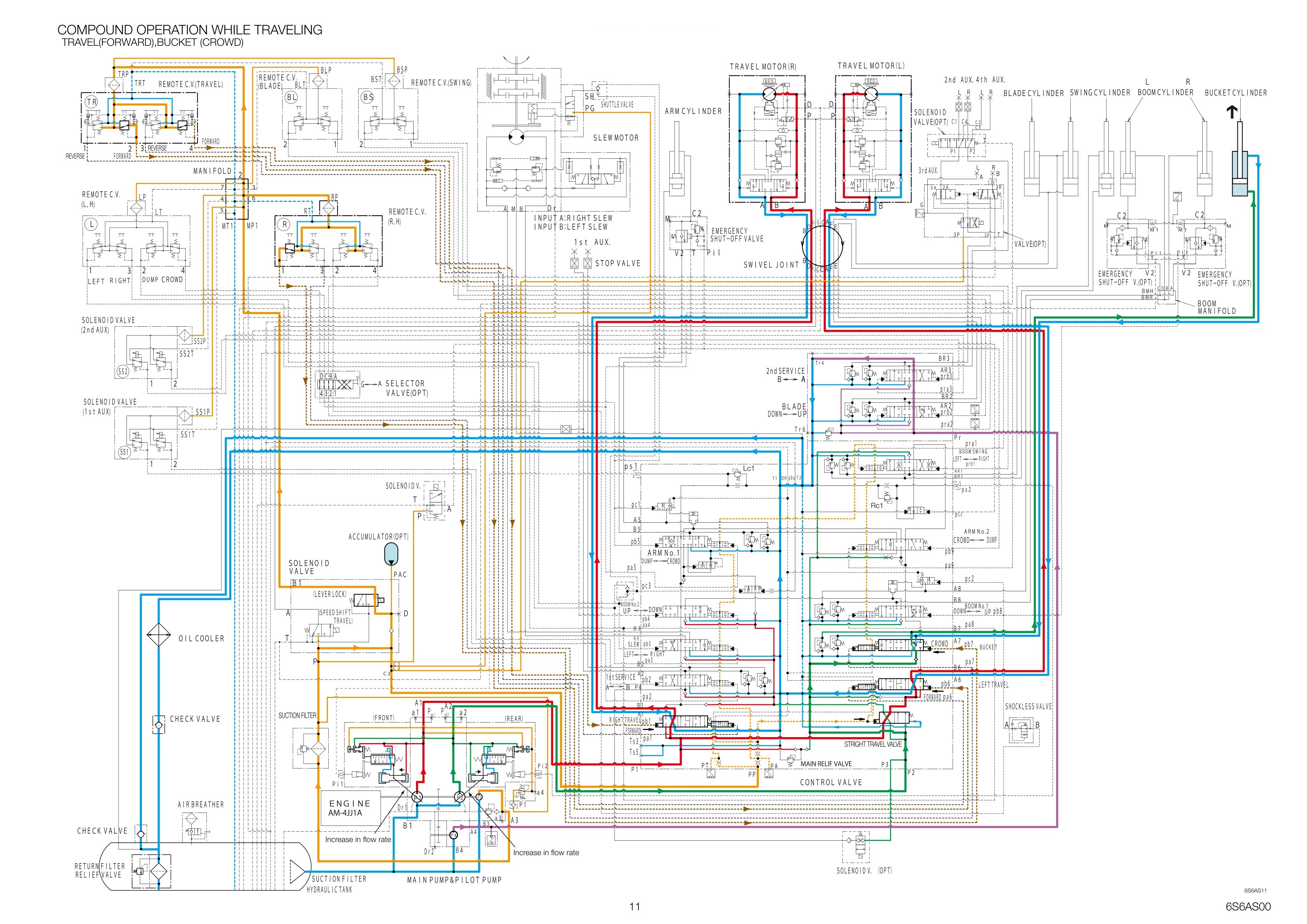The image size is (1307, 924).
Task: Select the 'ARM No.1' label
Action: [x=663, y=553]
